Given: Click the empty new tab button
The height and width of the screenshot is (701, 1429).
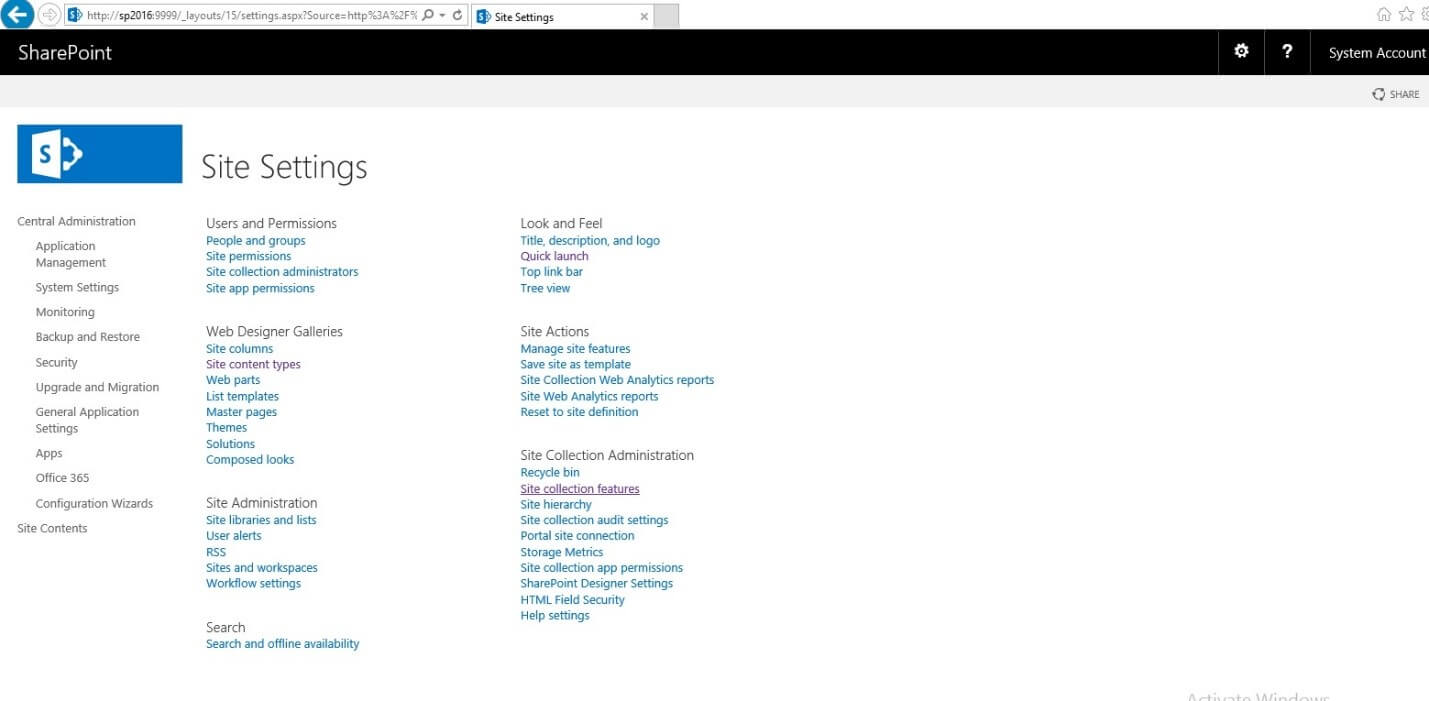Looking at the screenshot, I should [667, 16].
